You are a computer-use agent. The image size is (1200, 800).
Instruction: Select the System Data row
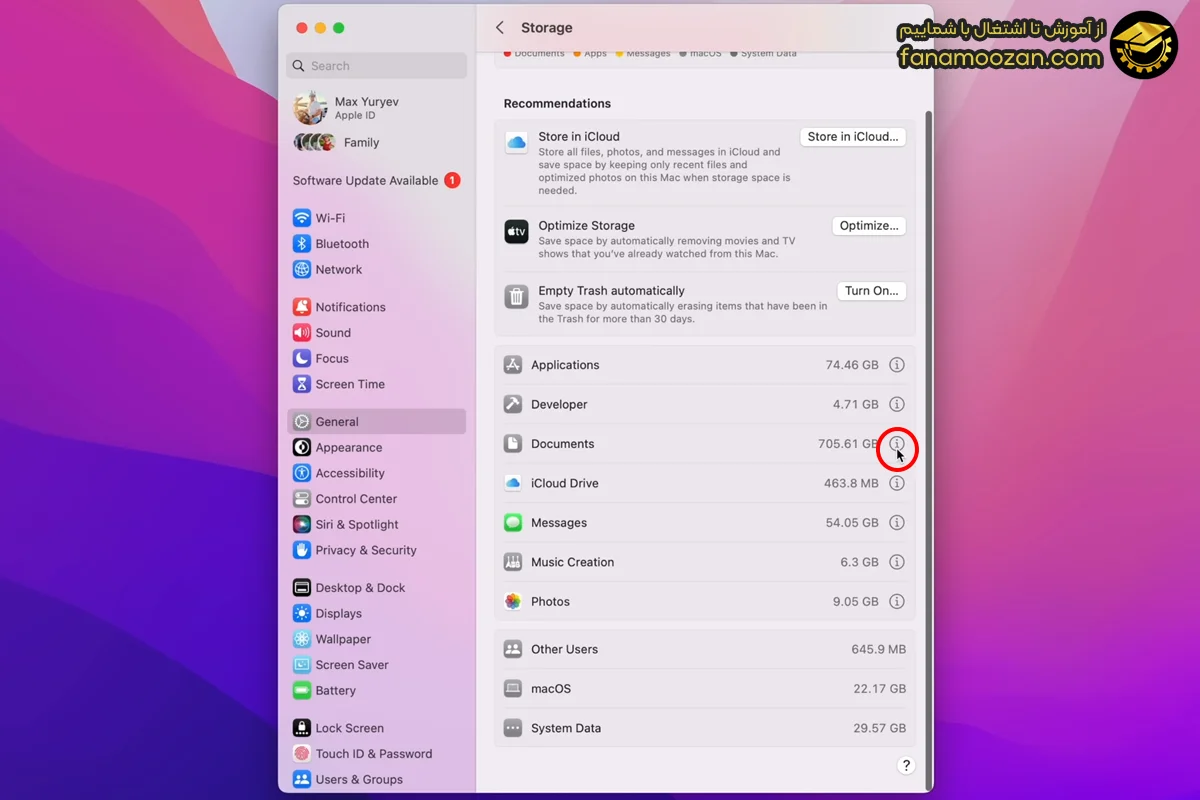click(704, 728)
